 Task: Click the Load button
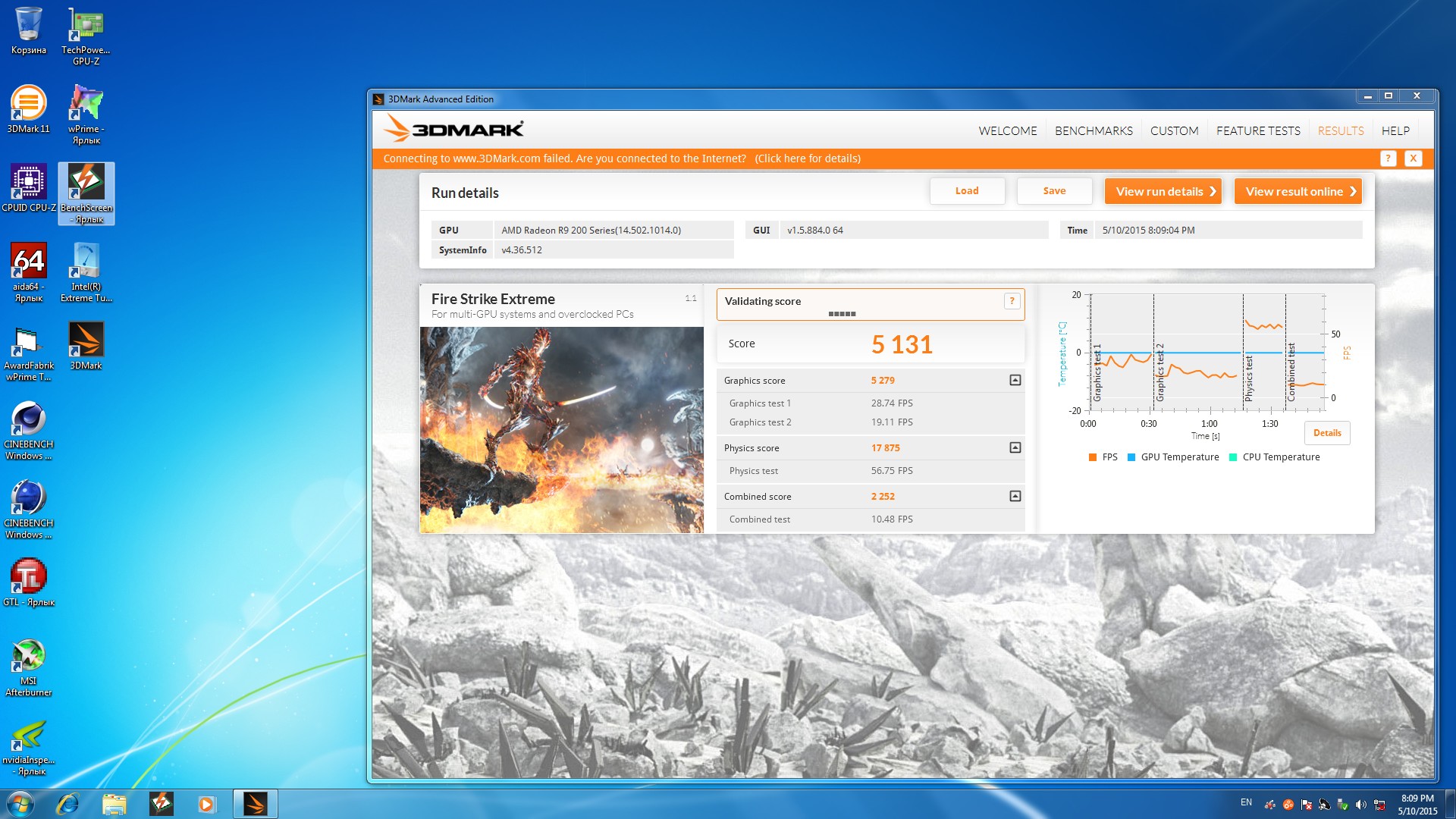(x=967, y=191)
